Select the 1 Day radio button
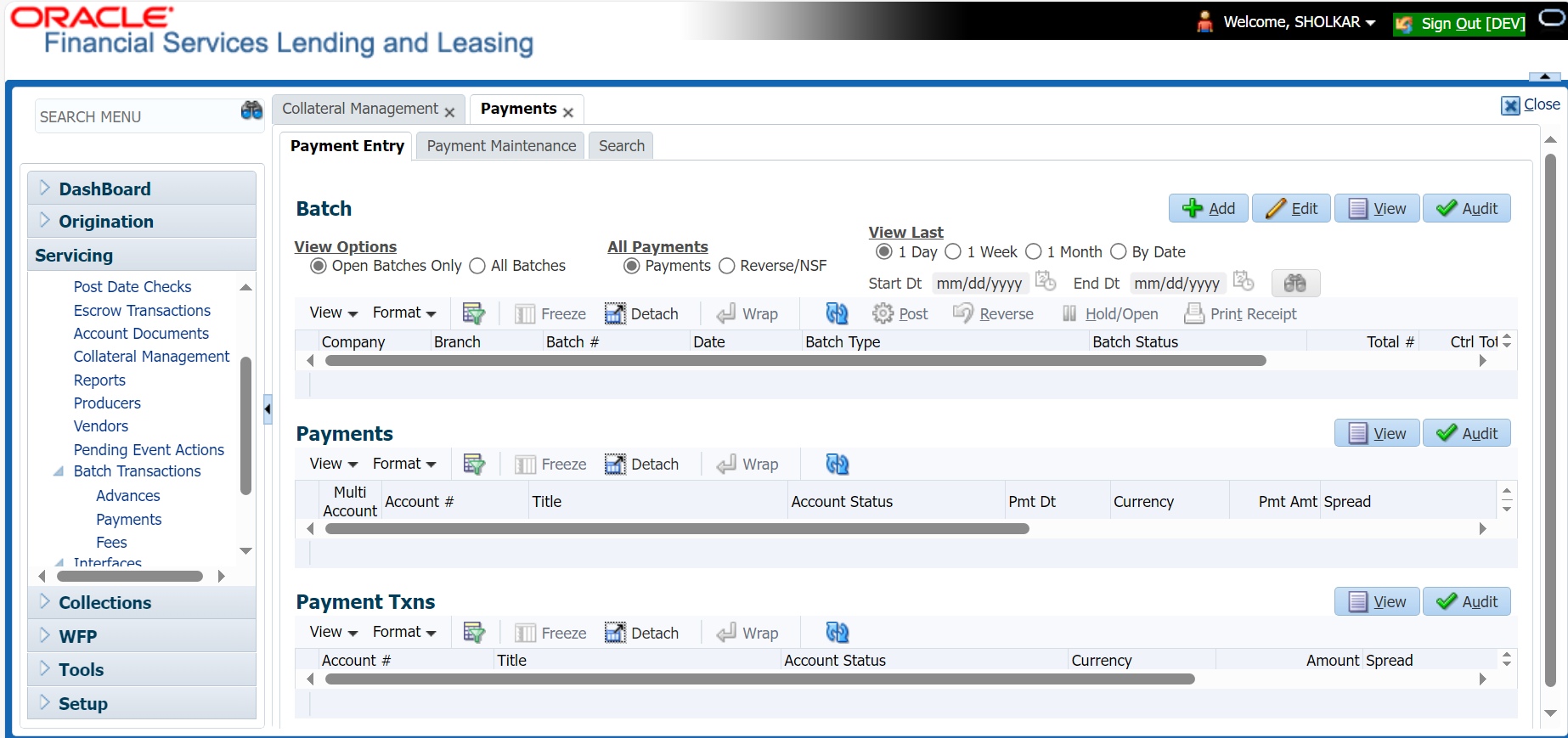Image resolution: width=1568 pixels, height=738 pixels. click(x=884, y=251)
